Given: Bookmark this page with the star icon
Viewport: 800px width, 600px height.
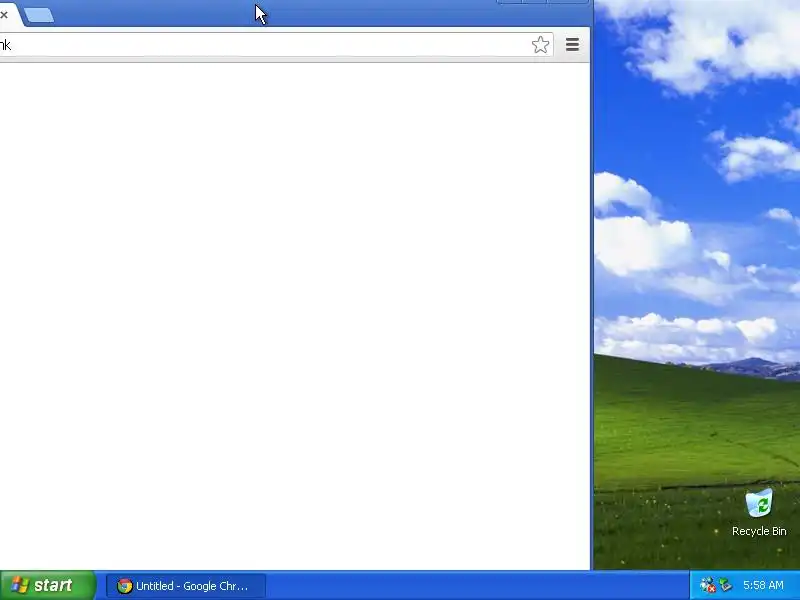Looking at the screenshot, I should point(540,45).
